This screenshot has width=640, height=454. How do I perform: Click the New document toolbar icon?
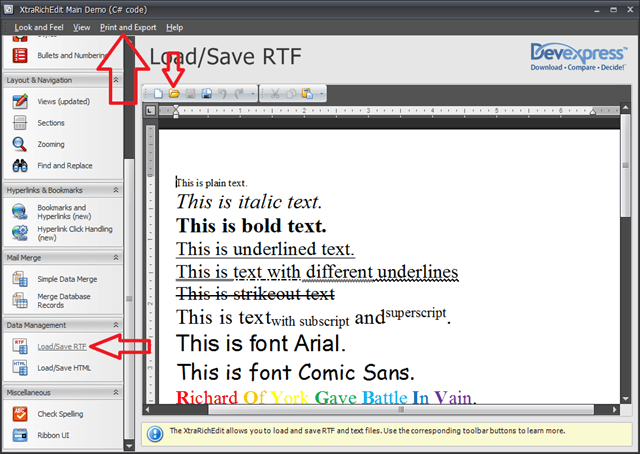[158, 93]
